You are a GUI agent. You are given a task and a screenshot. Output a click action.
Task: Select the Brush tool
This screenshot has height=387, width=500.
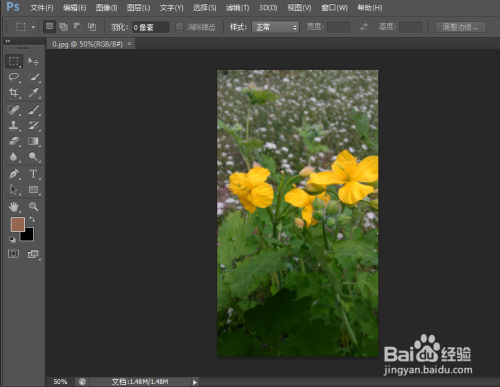point(33,110)
